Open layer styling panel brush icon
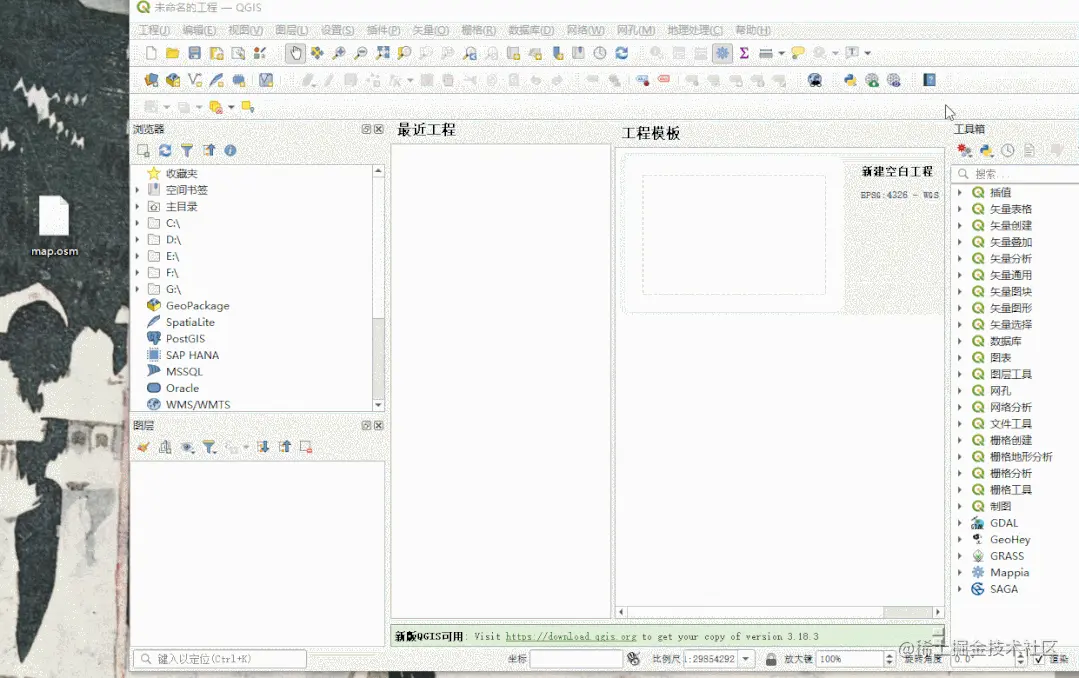The image size is (1079, 678). (x=143, y=447)
